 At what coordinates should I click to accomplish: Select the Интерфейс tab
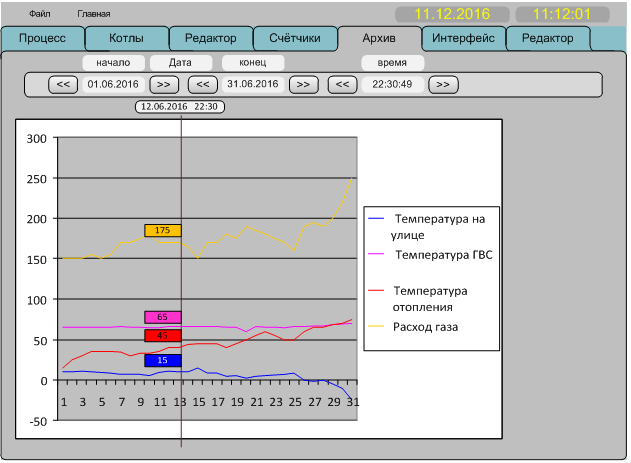pos(463,39)
